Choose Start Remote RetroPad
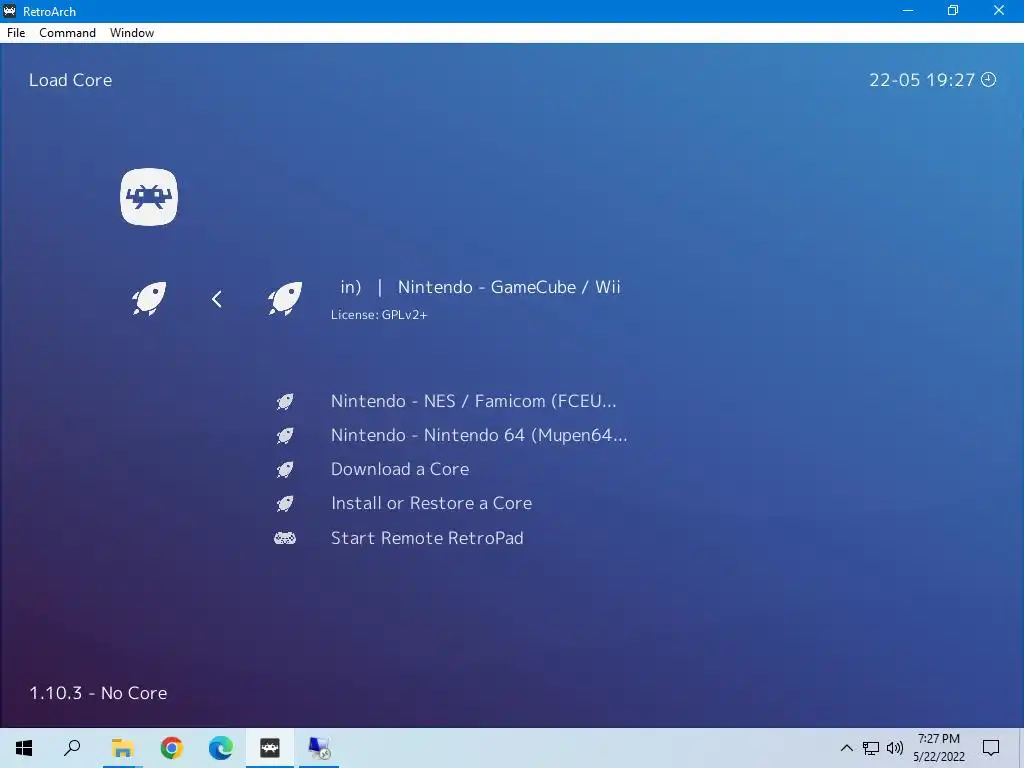The height and width of the screenshot is (768, 1024). pos(427,538)
